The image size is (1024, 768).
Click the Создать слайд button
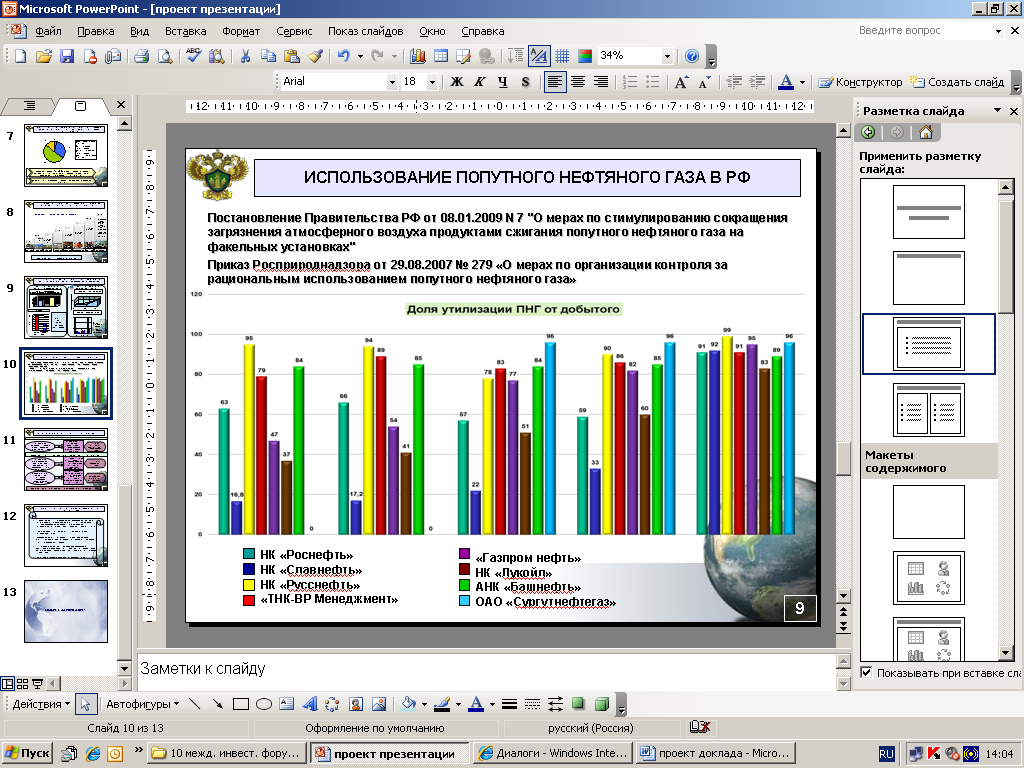coord(957,82)
